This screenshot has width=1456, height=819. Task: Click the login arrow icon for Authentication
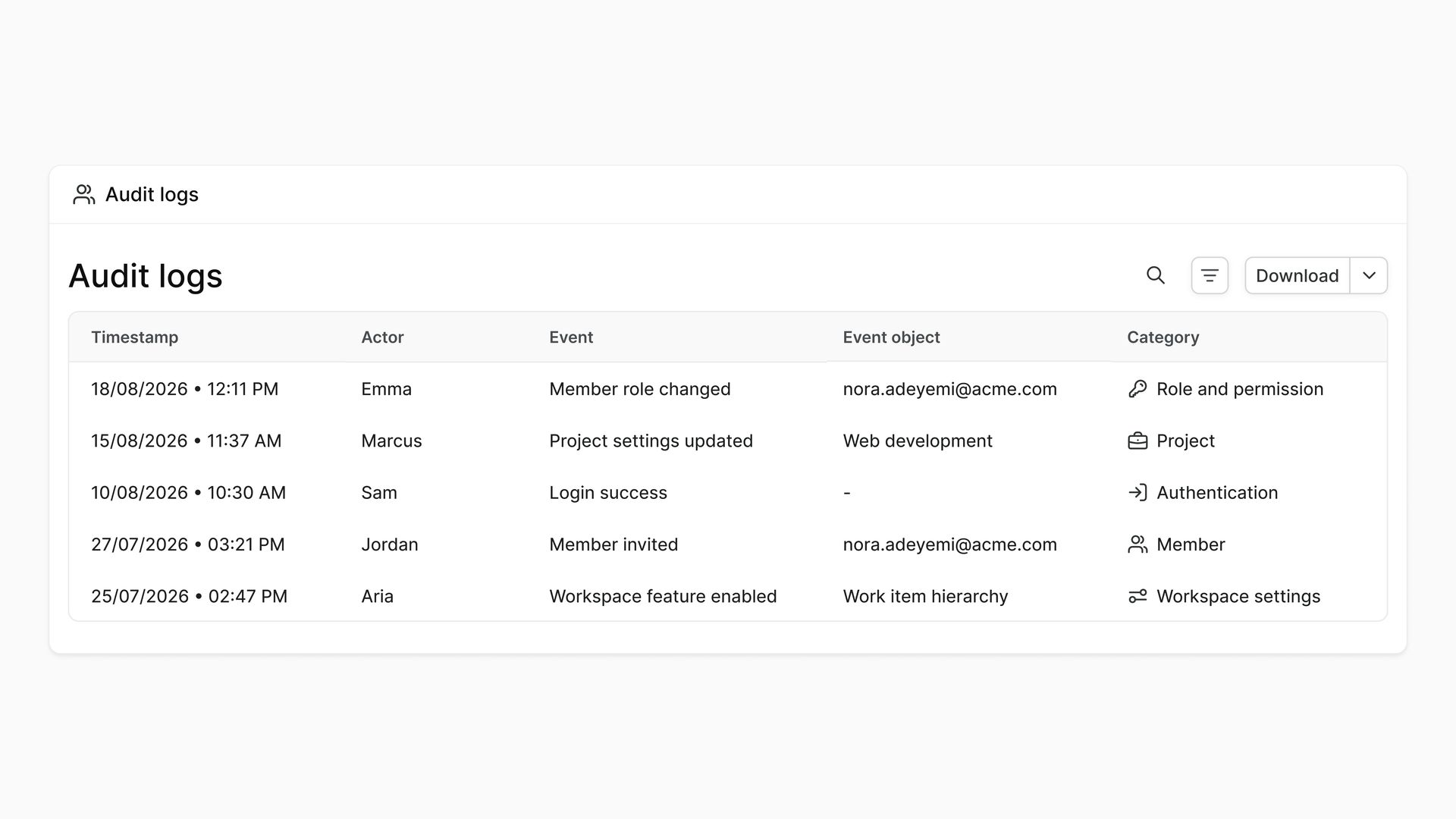pyautogui.click(x=1137, y=493)
